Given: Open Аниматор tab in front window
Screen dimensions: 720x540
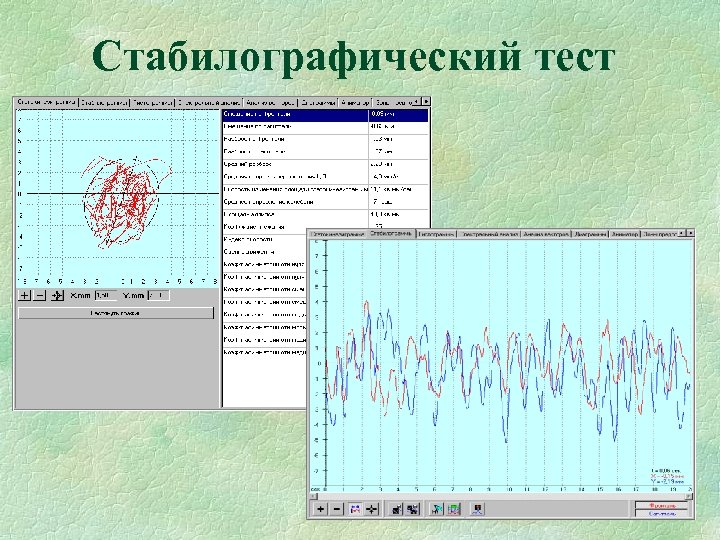Looking at the screenshot, I should point(625,234).
